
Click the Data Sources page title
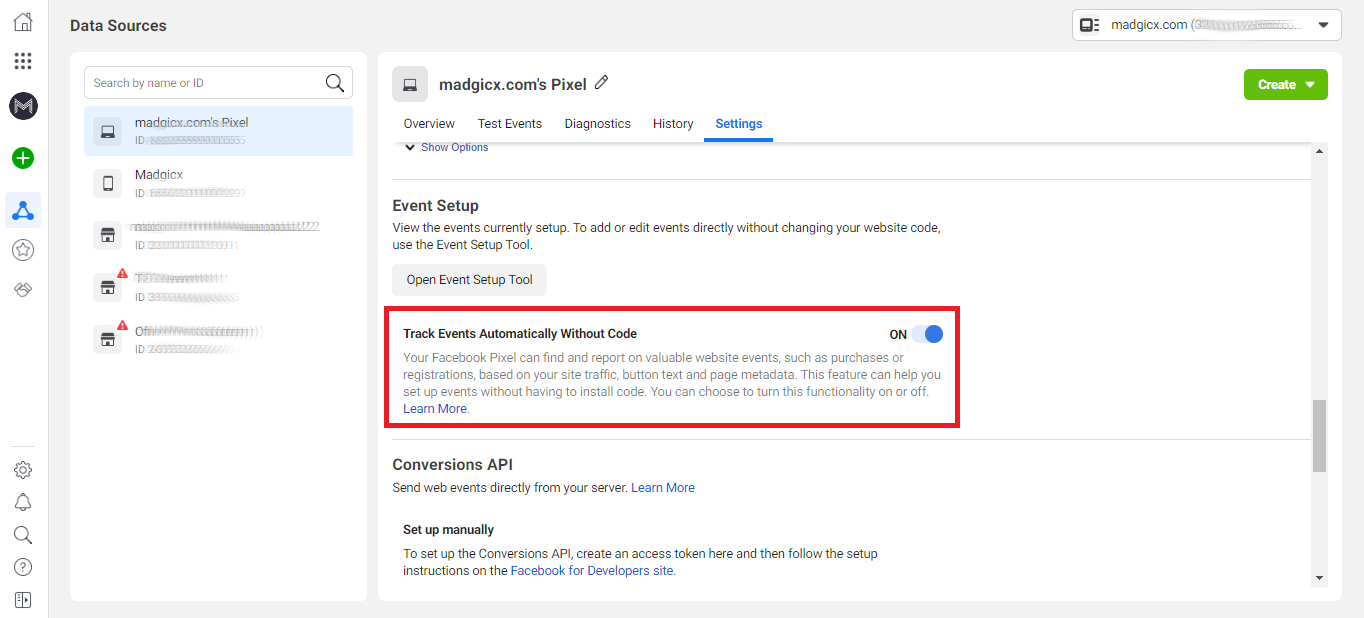[118, 25]
